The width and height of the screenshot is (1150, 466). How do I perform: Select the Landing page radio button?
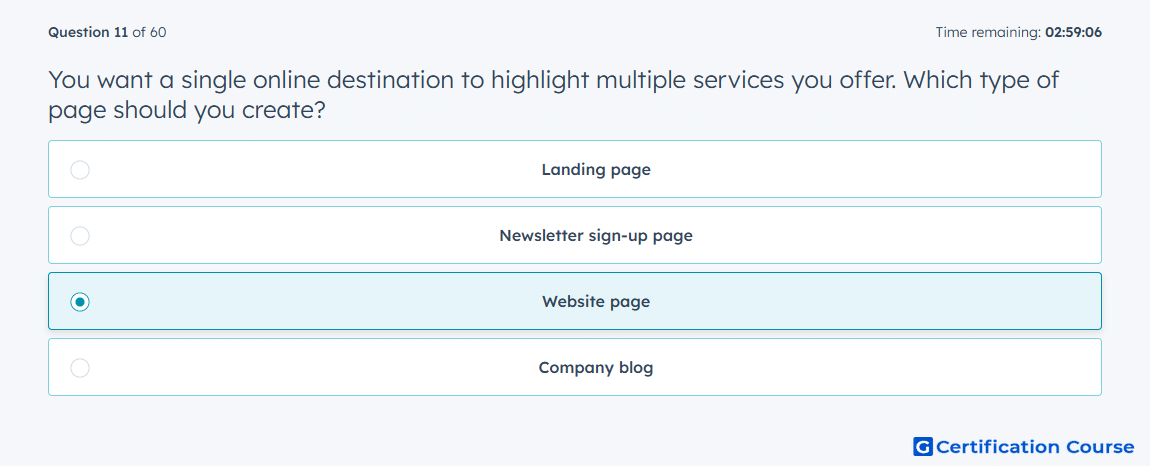click(x=80, y=170)
